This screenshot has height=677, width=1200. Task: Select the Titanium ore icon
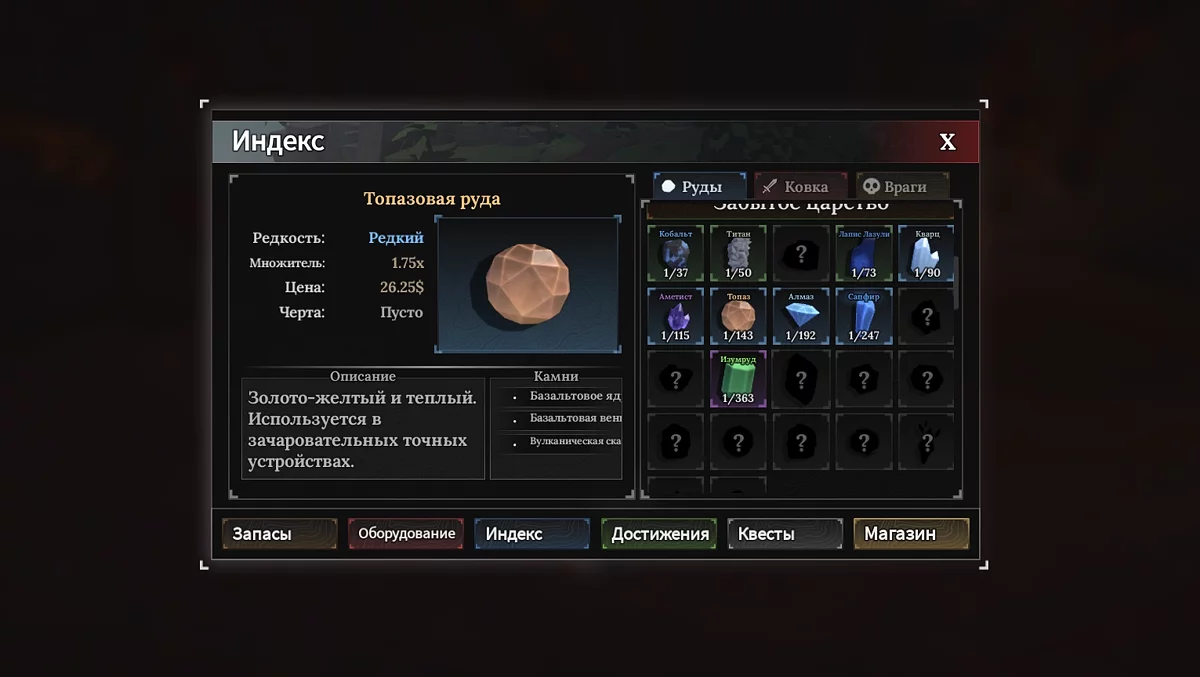(738, 254)
